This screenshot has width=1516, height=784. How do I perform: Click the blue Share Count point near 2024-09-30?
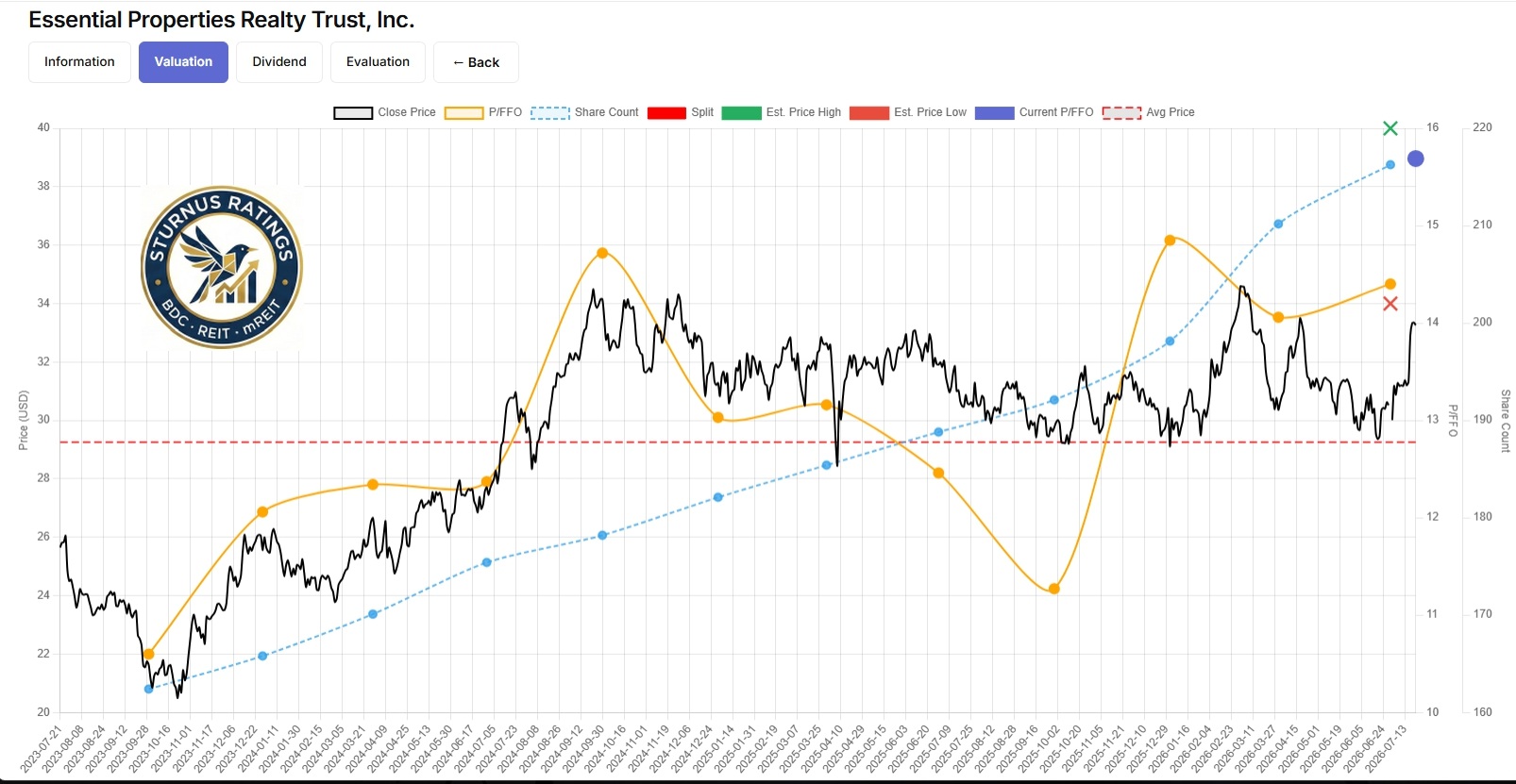602,535
